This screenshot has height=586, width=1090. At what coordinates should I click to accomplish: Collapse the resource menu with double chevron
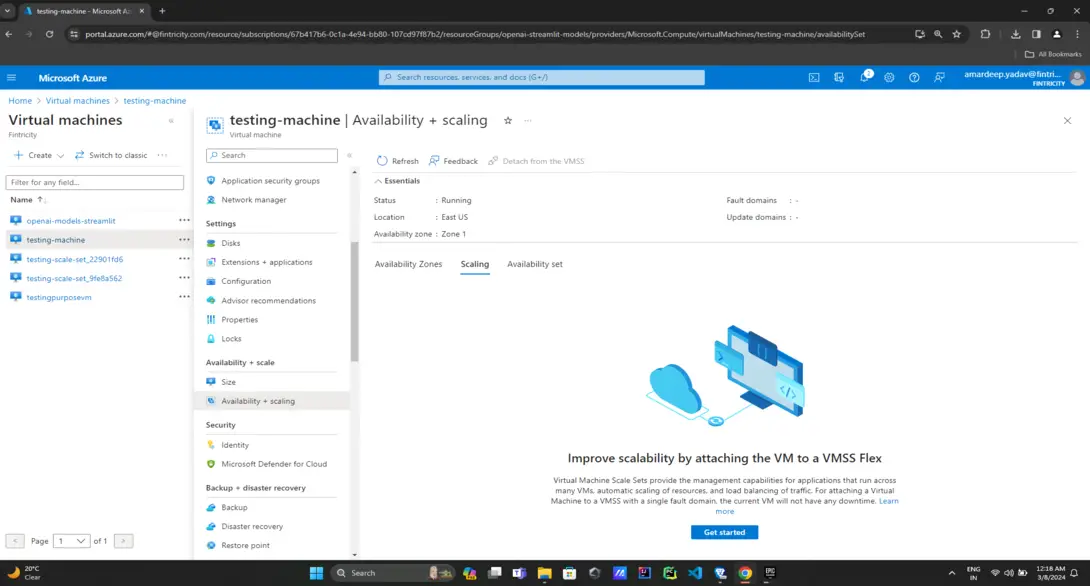pyautogui.click(x=350, y=155)
